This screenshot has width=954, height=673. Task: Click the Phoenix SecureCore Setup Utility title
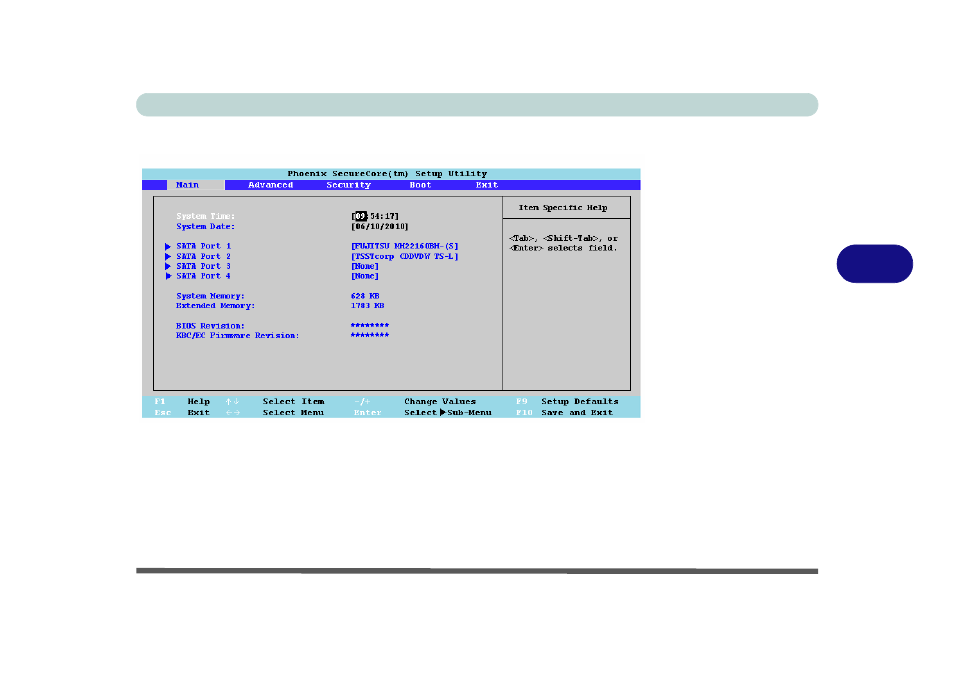[x=387, y=174]
